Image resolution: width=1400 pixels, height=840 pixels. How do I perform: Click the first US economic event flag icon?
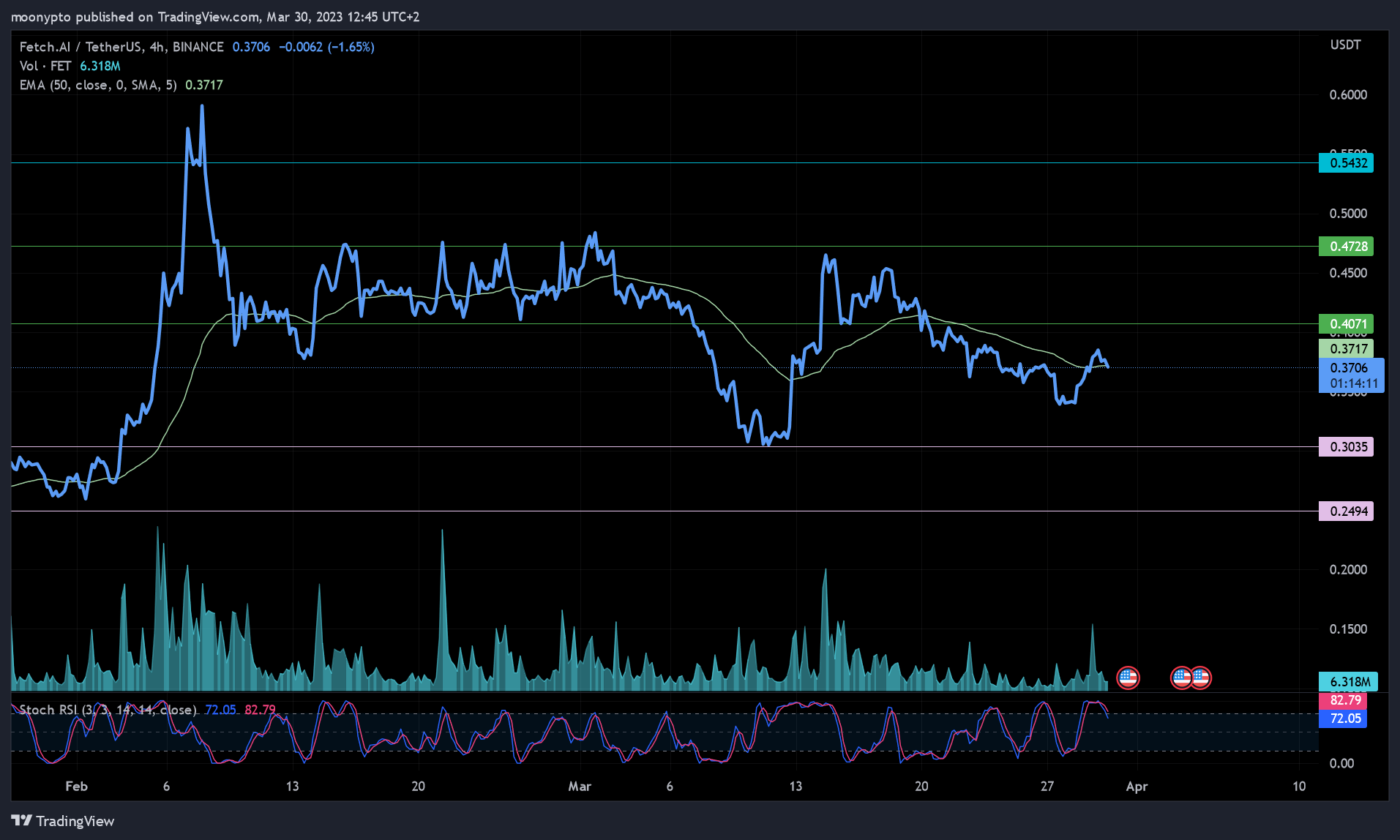[x=1128, y=678]
